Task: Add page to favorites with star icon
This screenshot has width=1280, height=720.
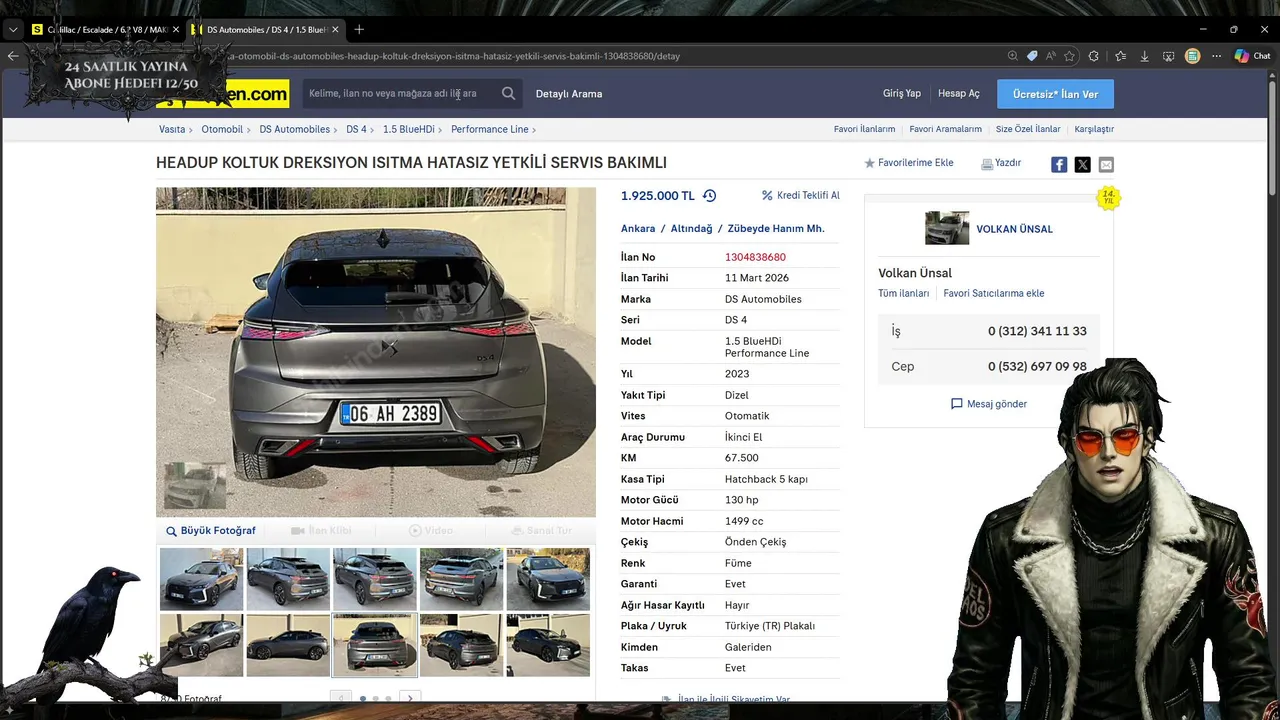Action: pyautogui.click(x=1070, y=56)
